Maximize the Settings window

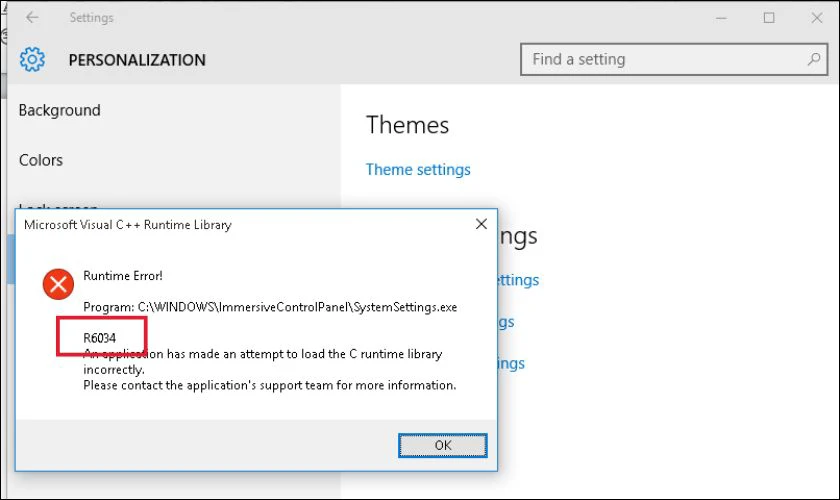769,18
